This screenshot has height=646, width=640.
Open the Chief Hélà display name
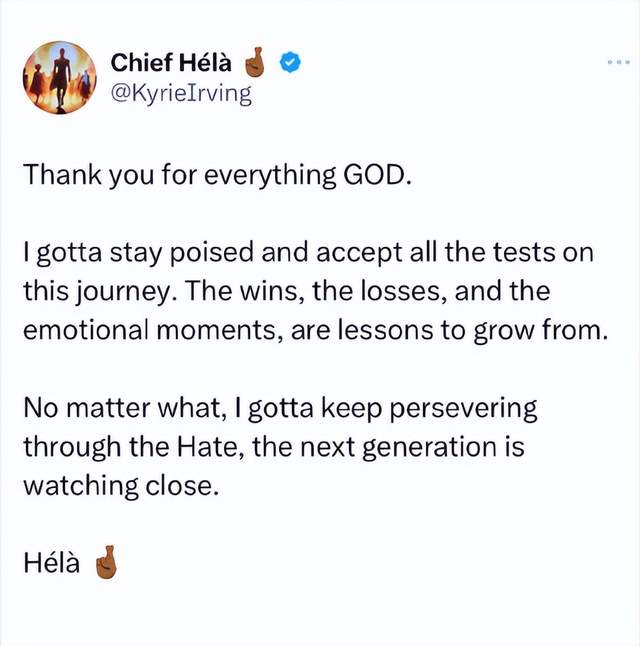point(172,64)
